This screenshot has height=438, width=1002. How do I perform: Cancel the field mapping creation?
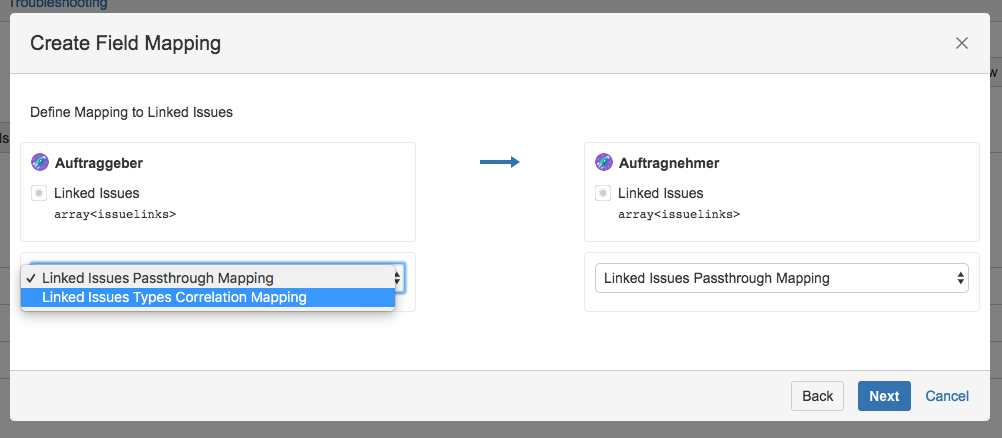pos(946,396)
